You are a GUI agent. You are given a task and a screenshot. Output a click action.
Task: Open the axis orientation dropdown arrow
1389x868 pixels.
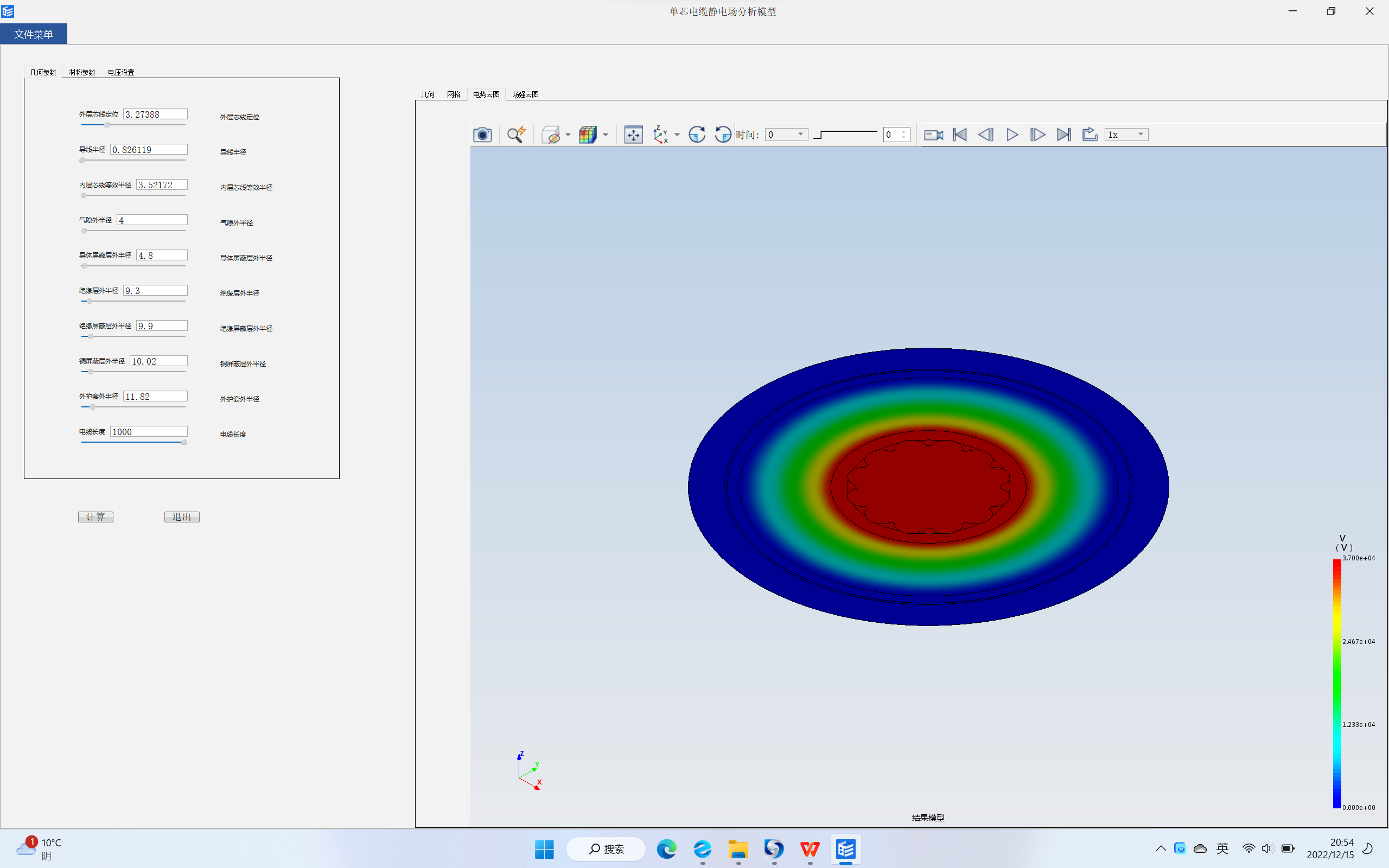pos(677,135)
